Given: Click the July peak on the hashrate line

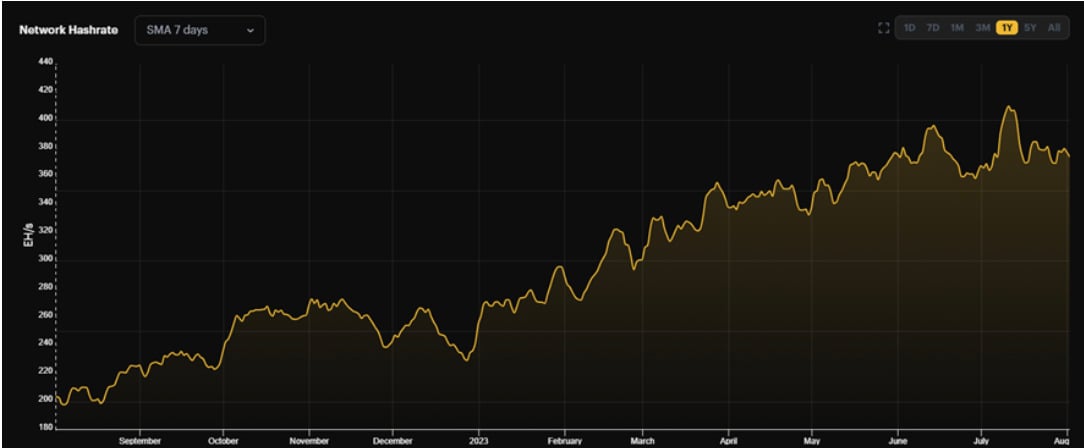Looking at the screenshot, I should pos(1009,107).
